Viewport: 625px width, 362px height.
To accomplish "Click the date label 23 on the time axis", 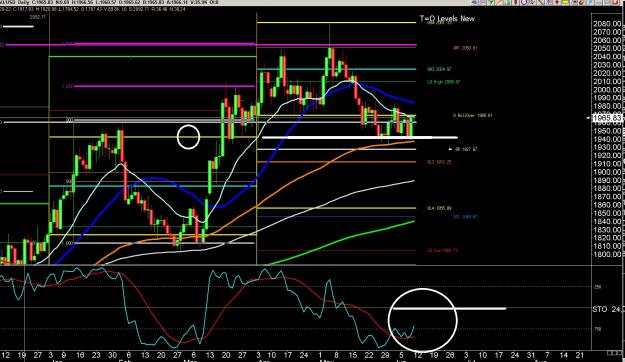I will (x=96, y=355).
